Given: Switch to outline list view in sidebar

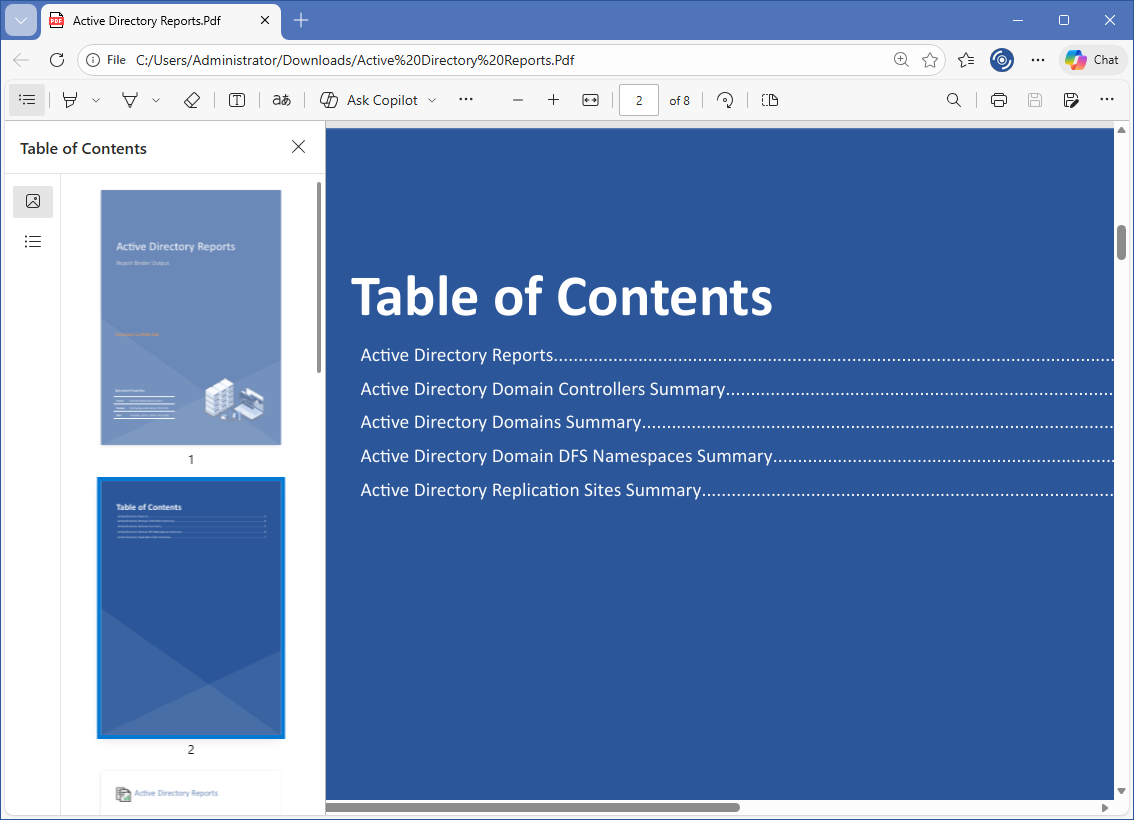Looking at the screenshot, I should [33, 241].
